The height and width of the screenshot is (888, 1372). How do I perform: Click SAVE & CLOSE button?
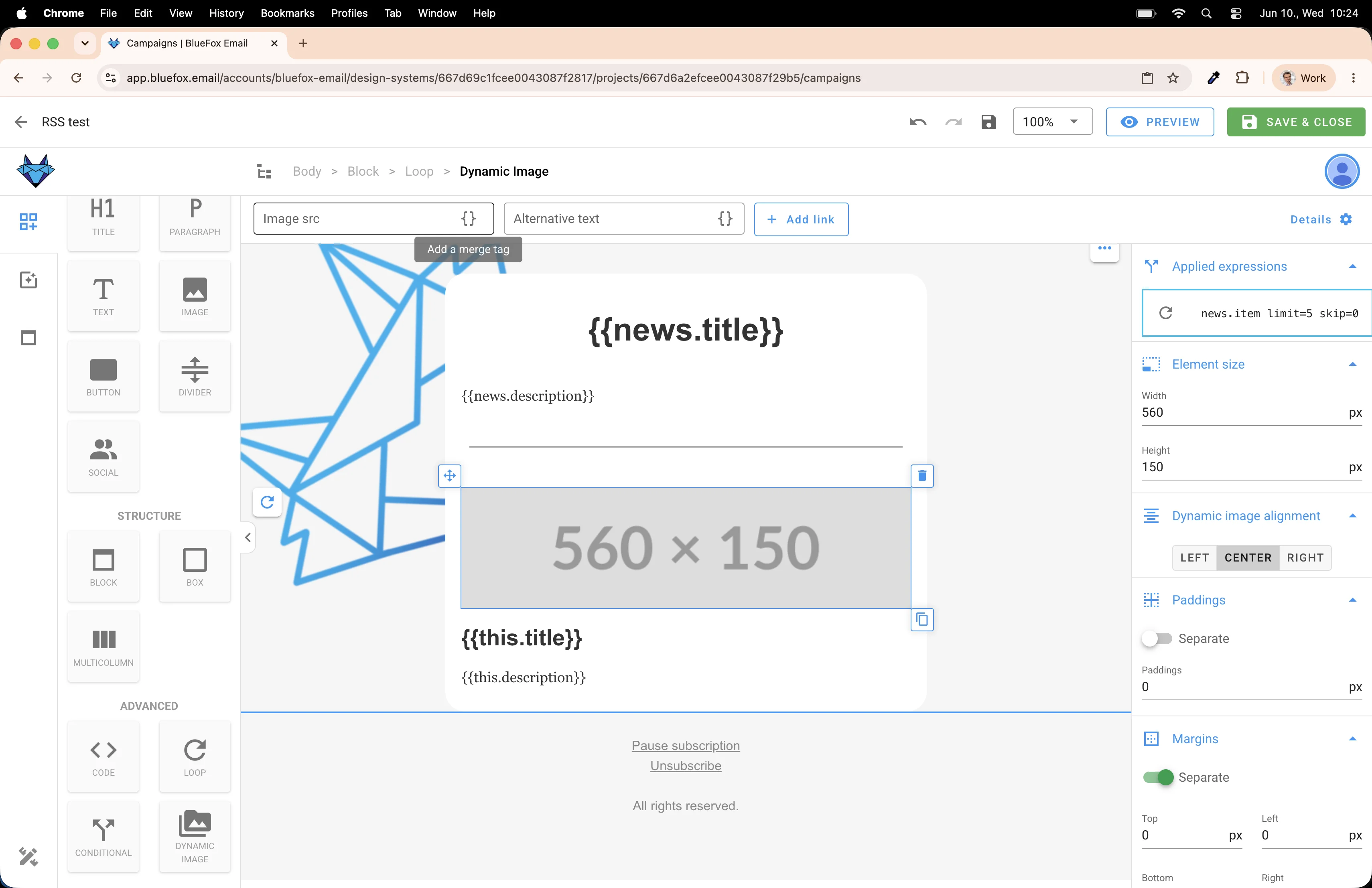coord(1295,122)
